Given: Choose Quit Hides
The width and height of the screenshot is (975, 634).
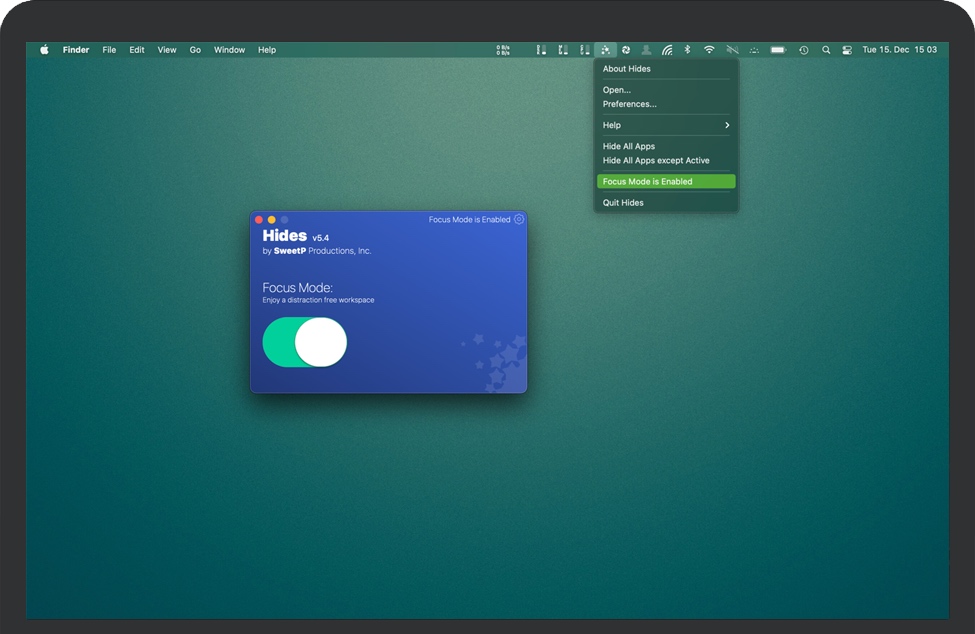Looking at the screenshot, I should [666, 203].
